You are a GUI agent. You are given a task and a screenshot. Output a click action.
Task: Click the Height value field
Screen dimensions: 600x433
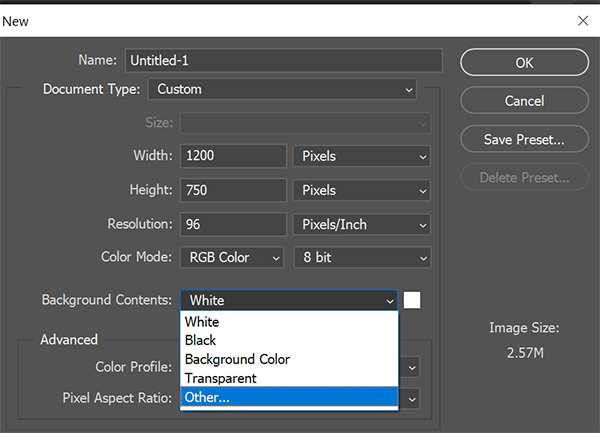click(233, 190)
